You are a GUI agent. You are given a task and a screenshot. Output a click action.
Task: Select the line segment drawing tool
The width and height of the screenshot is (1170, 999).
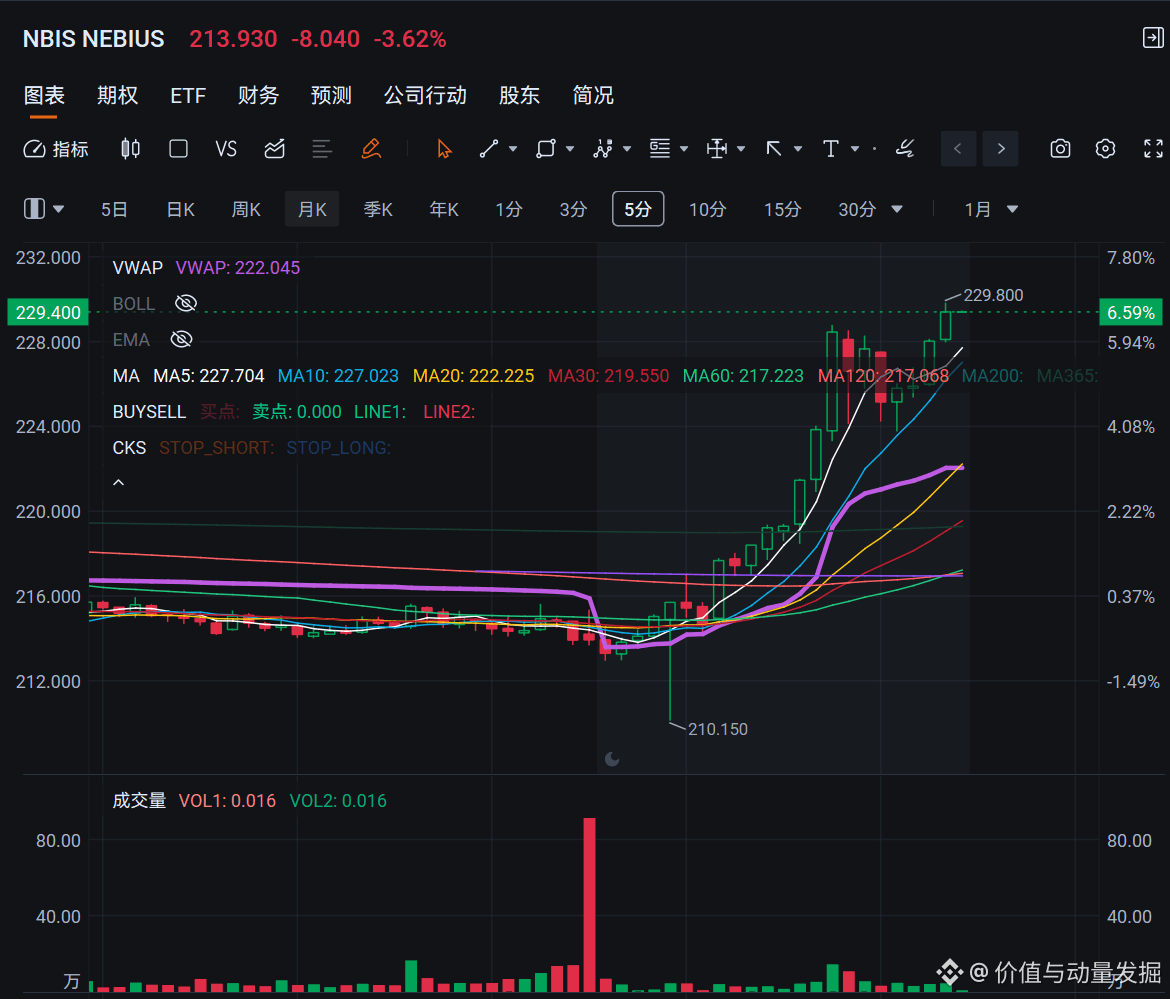pyautogui.click(x=489, y=149)
